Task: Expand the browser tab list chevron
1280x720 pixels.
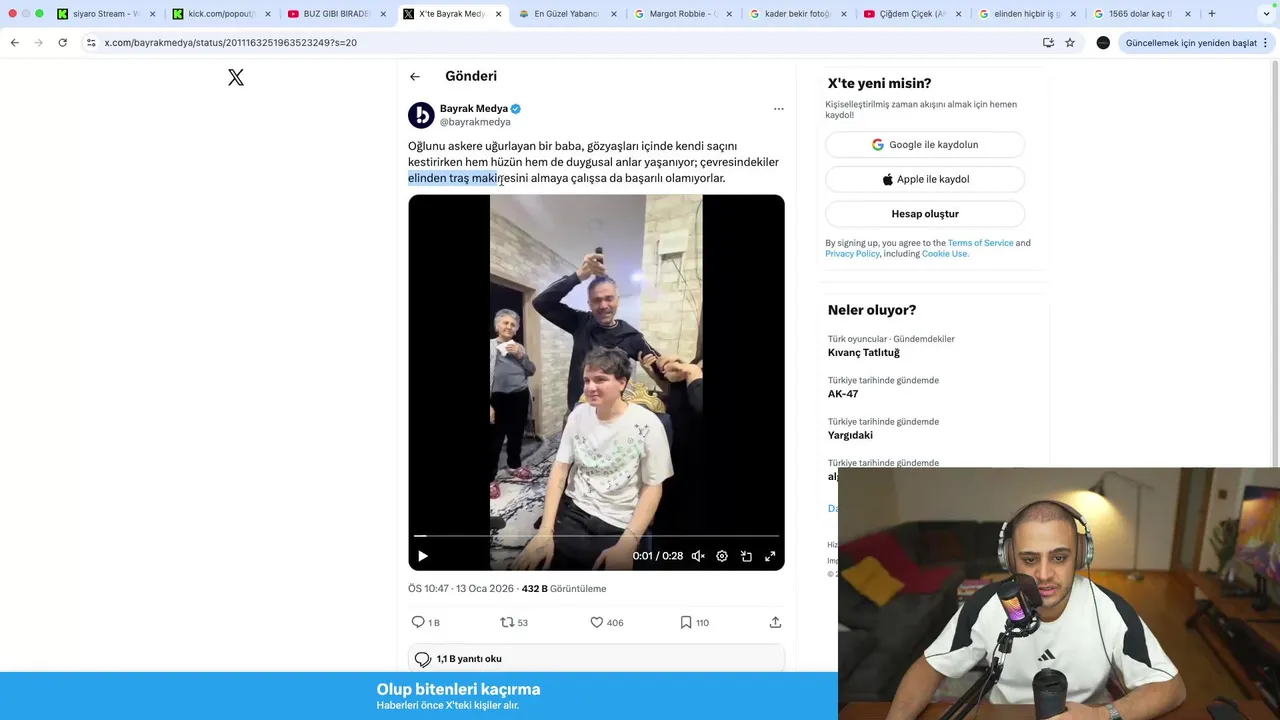Action: coord(1266,14)
